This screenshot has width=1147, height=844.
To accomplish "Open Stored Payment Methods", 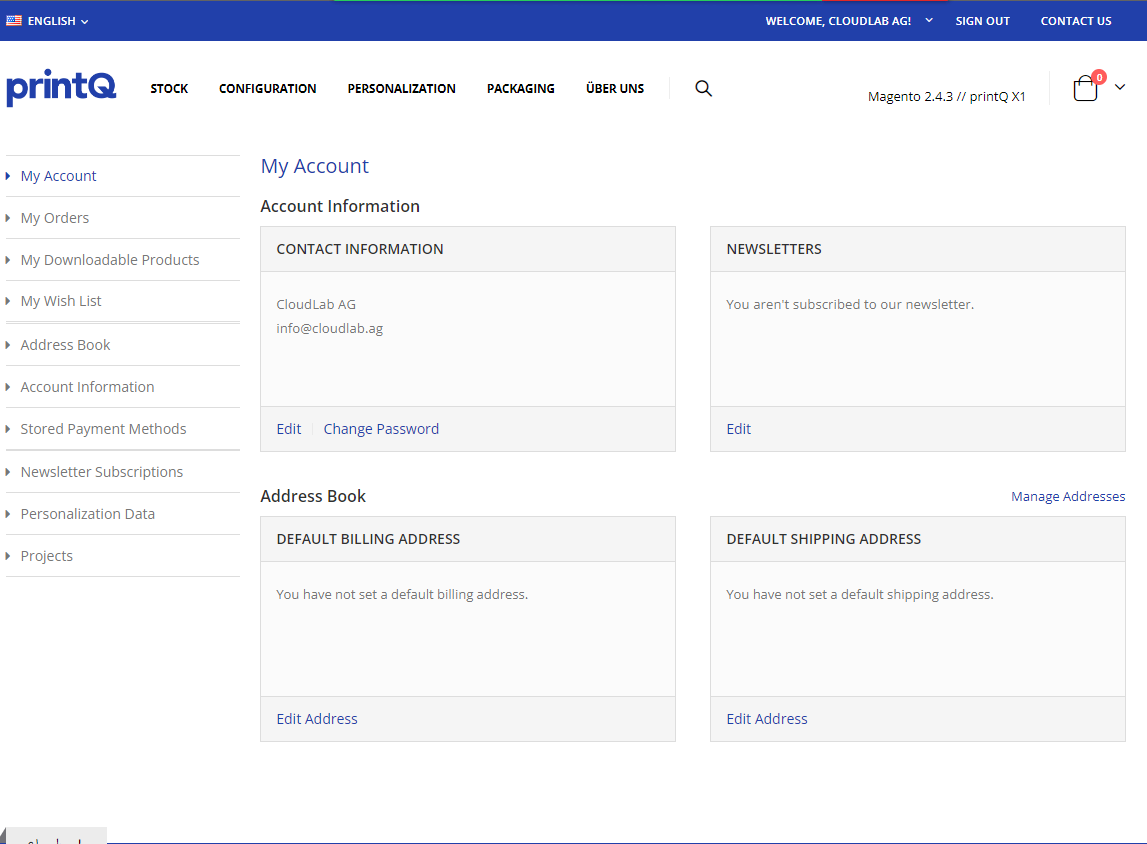I will click(103, 429).
